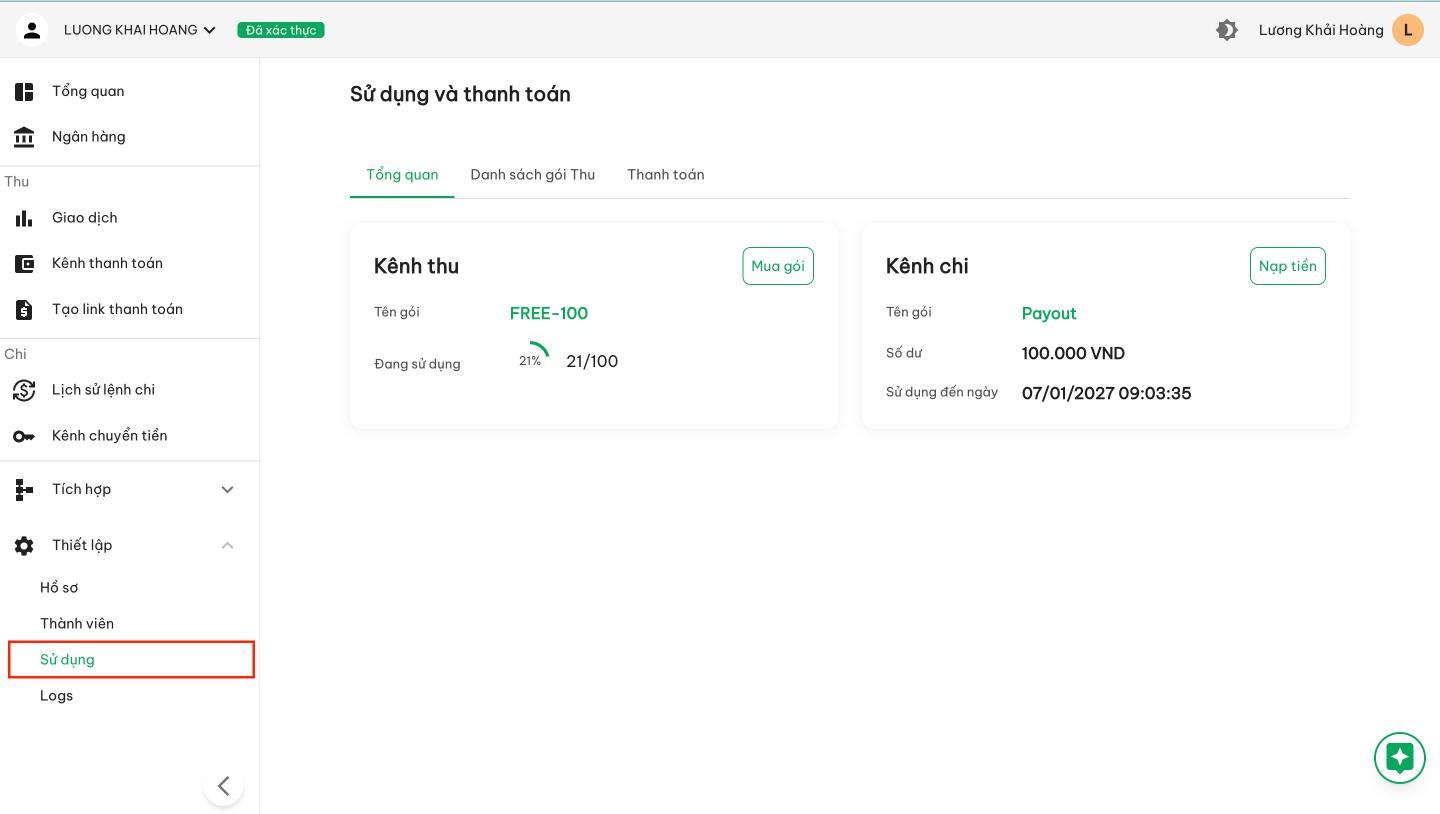Click the Giao dịch bar chart icon
The height and width of the screenshot is (814, 1440).
pyautogui.click(x=24, y=218)
